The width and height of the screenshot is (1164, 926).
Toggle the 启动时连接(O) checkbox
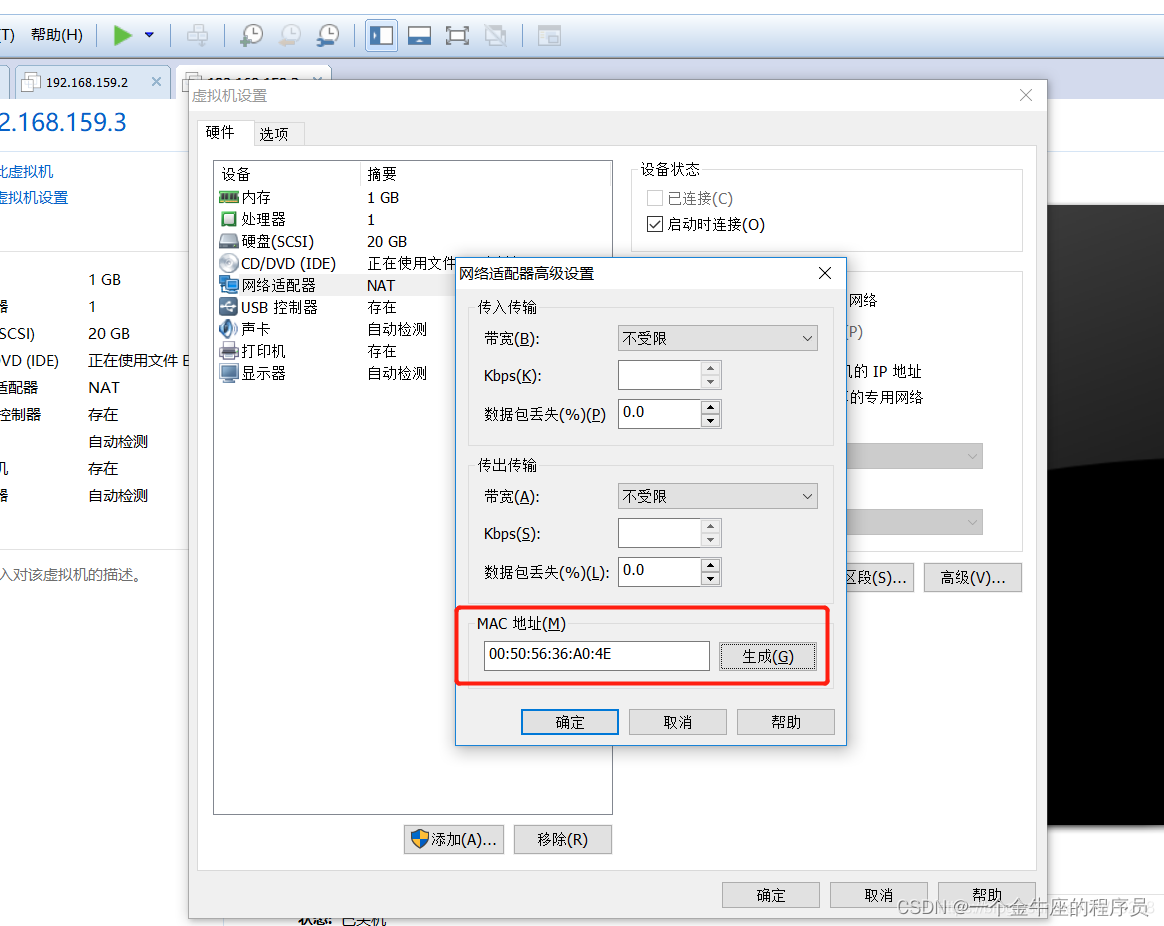(x=655, y=224)
